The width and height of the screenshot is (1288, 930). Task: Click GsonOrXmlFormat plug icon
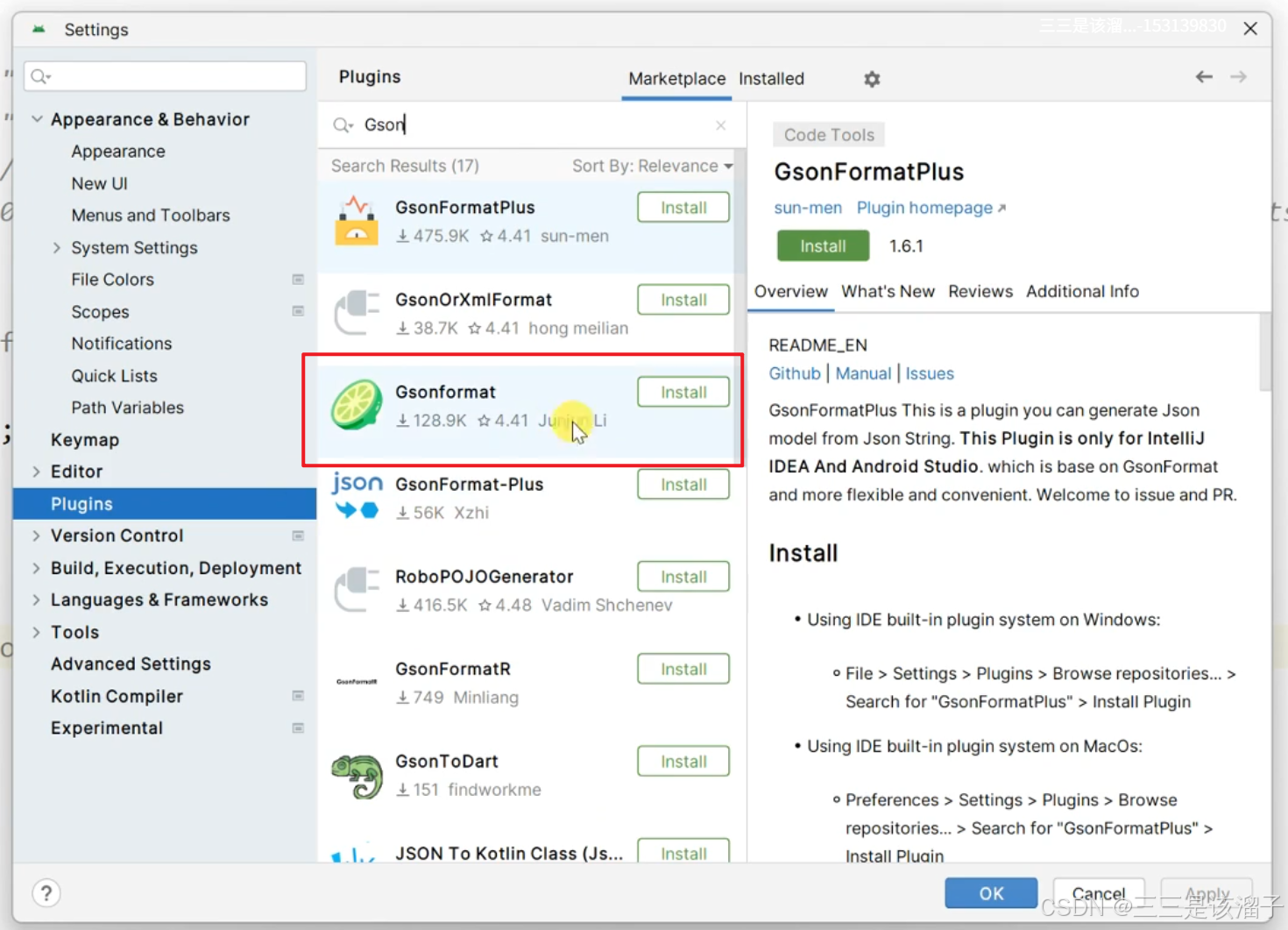(357, 313)
